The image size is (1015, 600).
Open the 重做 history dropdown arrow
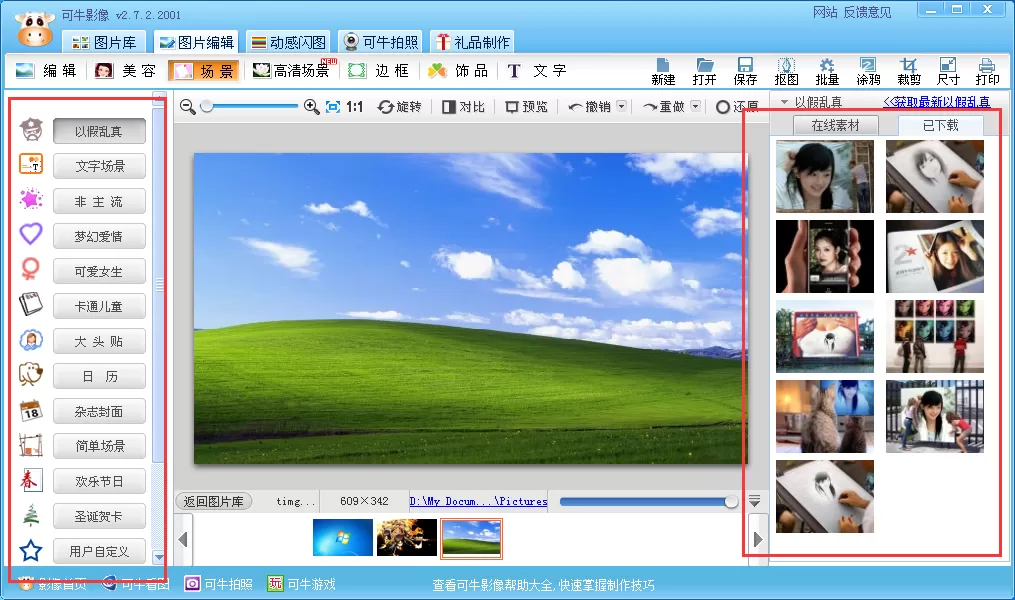click(x=695, y=106)
